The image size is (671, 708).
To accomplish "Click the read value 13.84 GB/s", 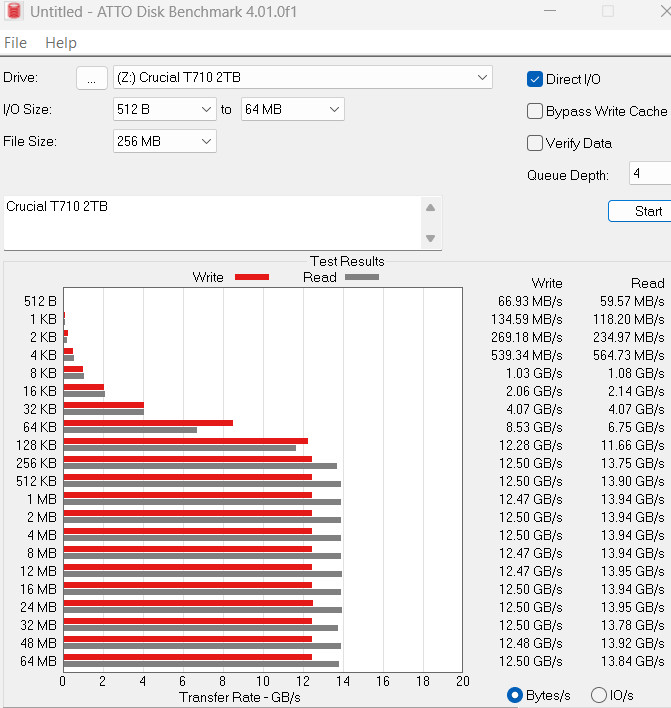I will coord(633,661).
